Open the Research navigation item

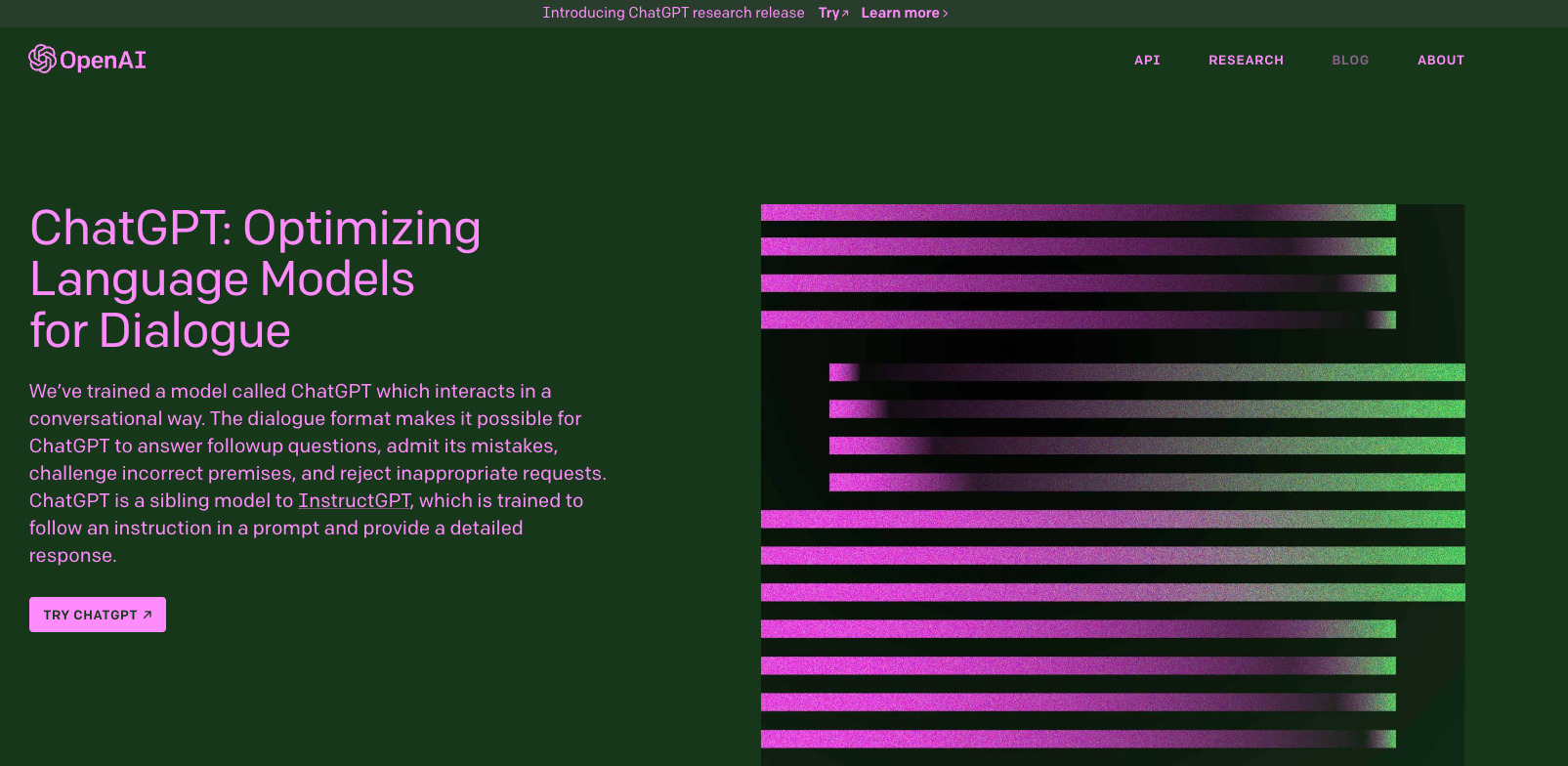point(1246,60)
